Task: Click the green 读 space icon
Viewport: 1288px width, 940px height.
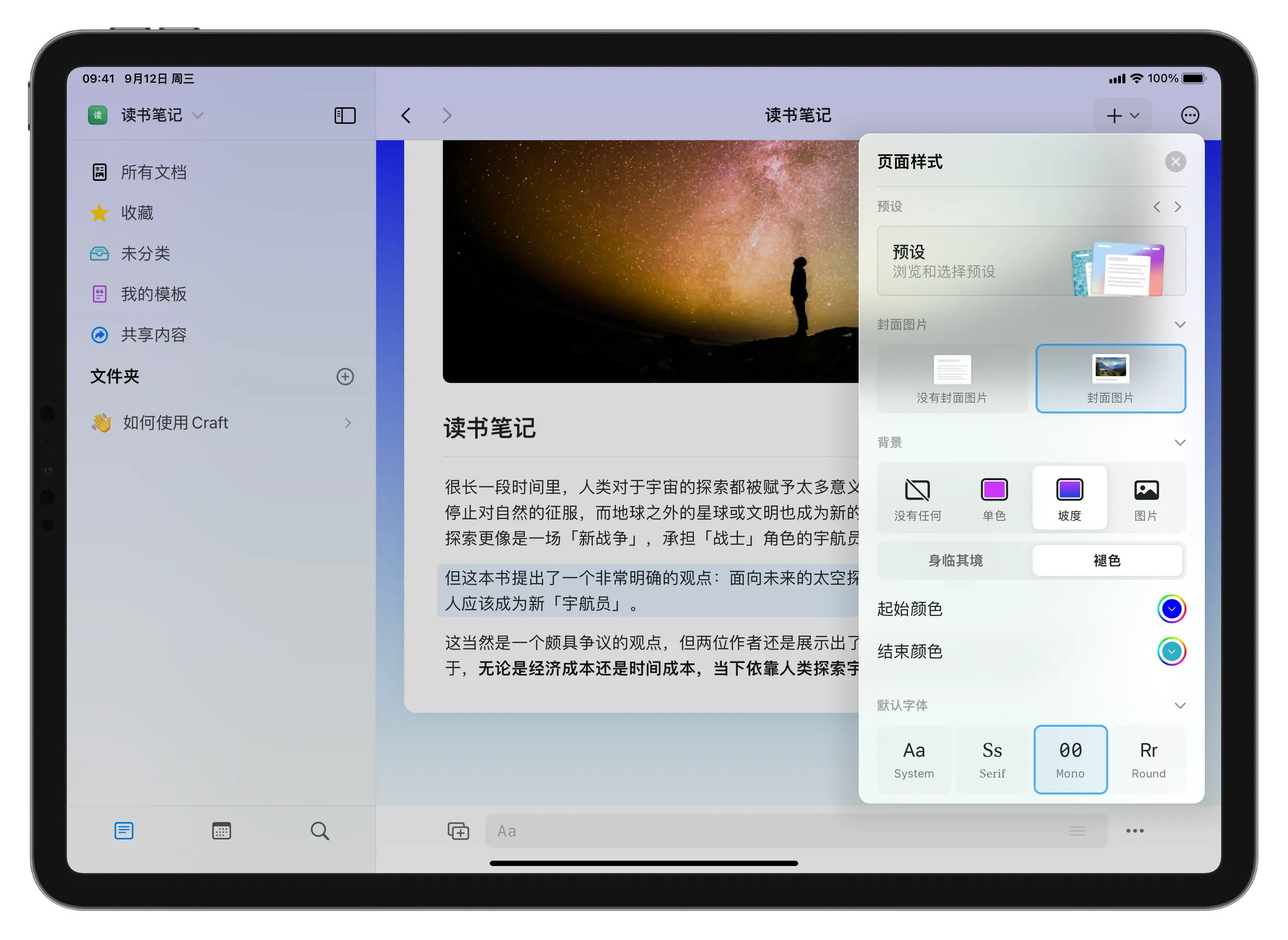Action: [97, 116]
